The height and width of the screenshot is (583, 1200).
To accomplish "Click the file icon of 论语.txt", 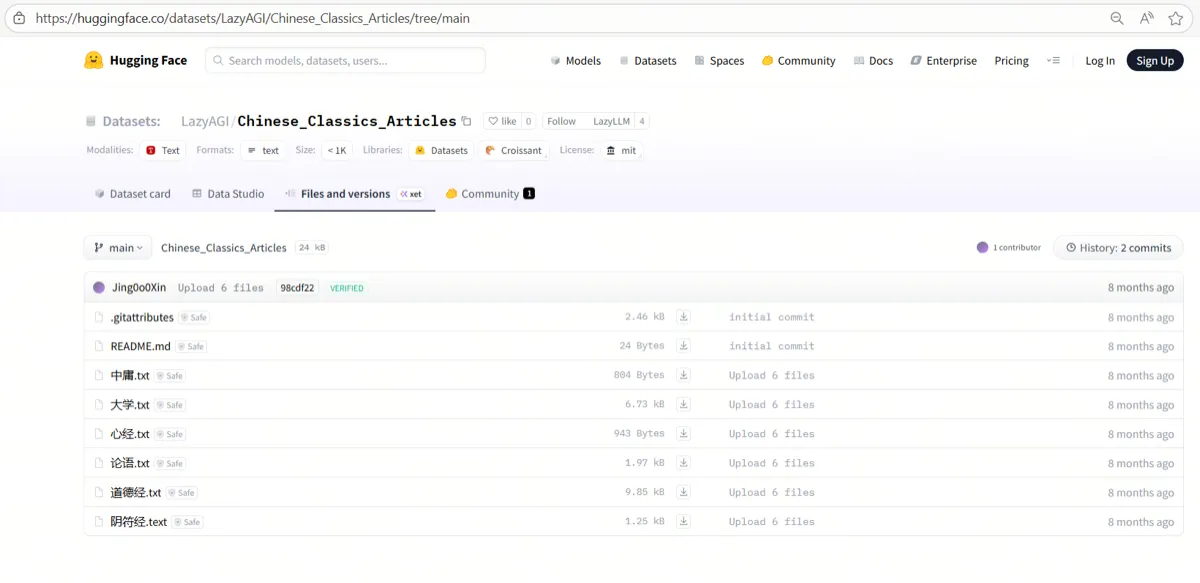I will click(99, 463).
